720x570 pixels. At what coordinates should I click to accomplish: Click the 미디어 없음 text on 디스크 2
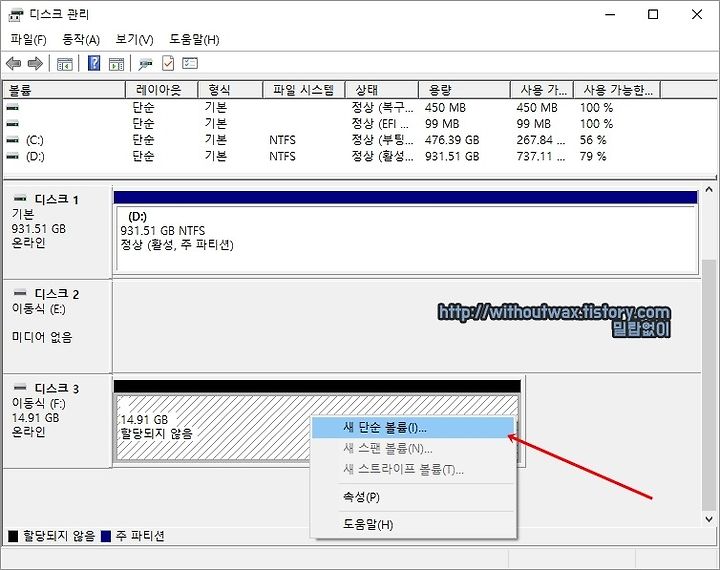(42, 338)
